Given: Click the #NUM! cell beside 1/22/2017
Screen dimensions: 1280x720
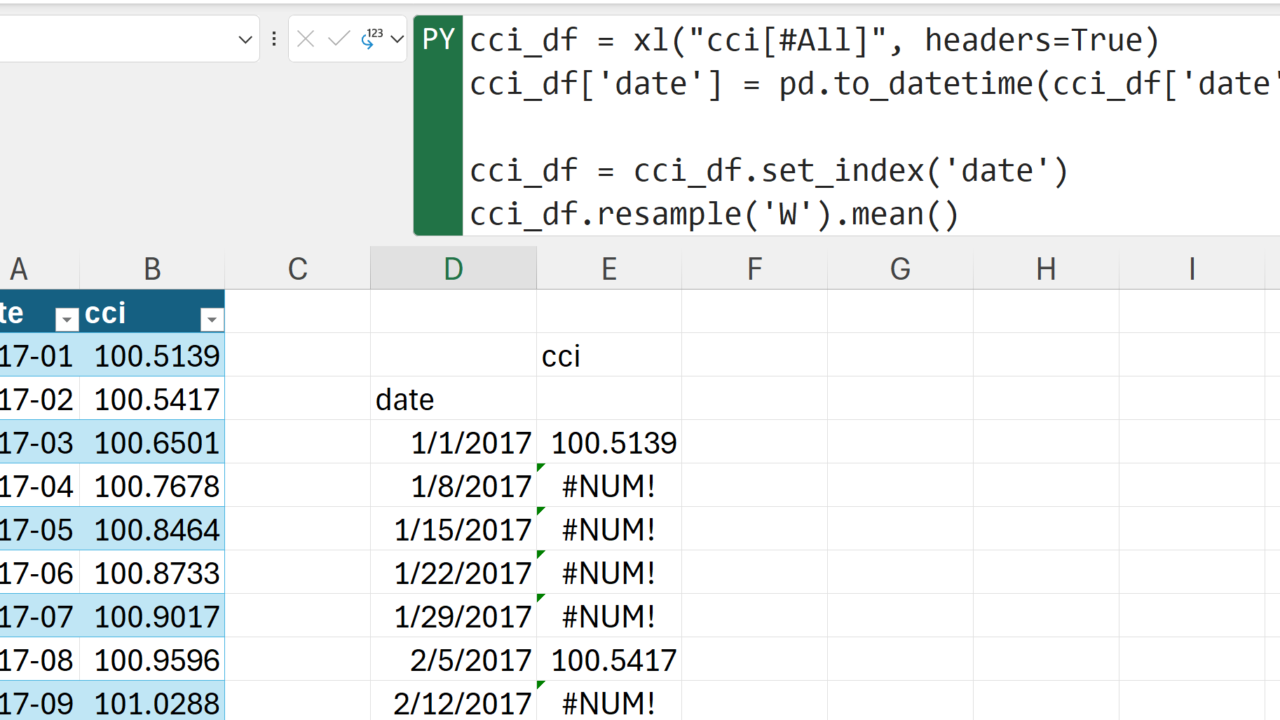Looking at the screenshot, I should coord(608,573).
